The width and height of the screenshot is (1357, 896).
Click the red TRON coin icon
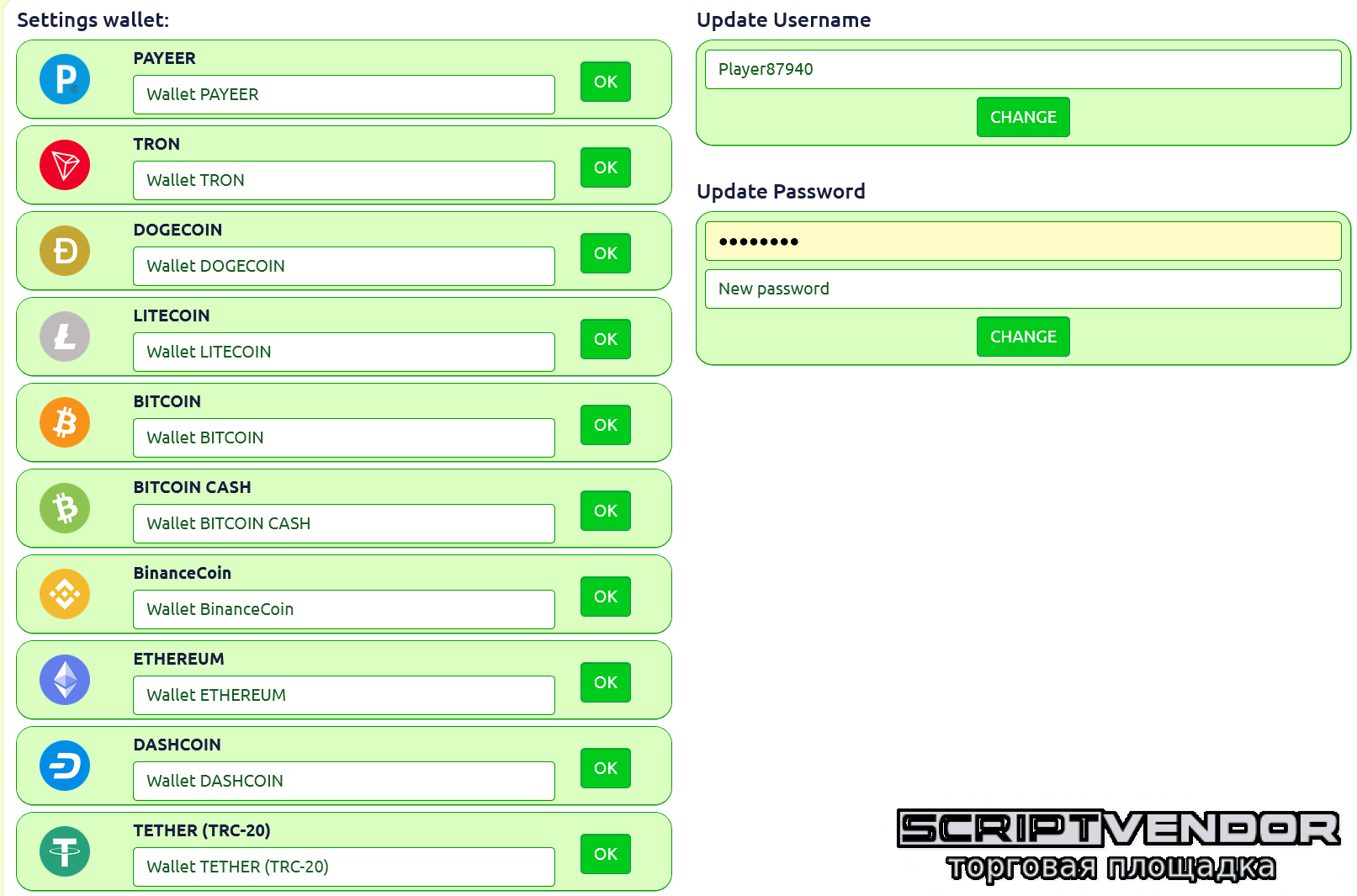click(65, 165)
